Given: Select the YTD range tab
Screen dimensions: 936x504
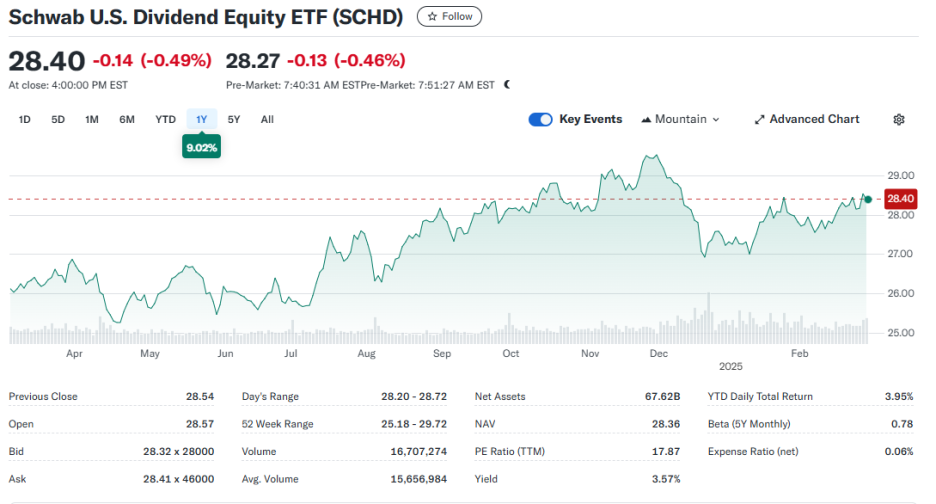Looking at the screenshot, I should pos(165,119).
